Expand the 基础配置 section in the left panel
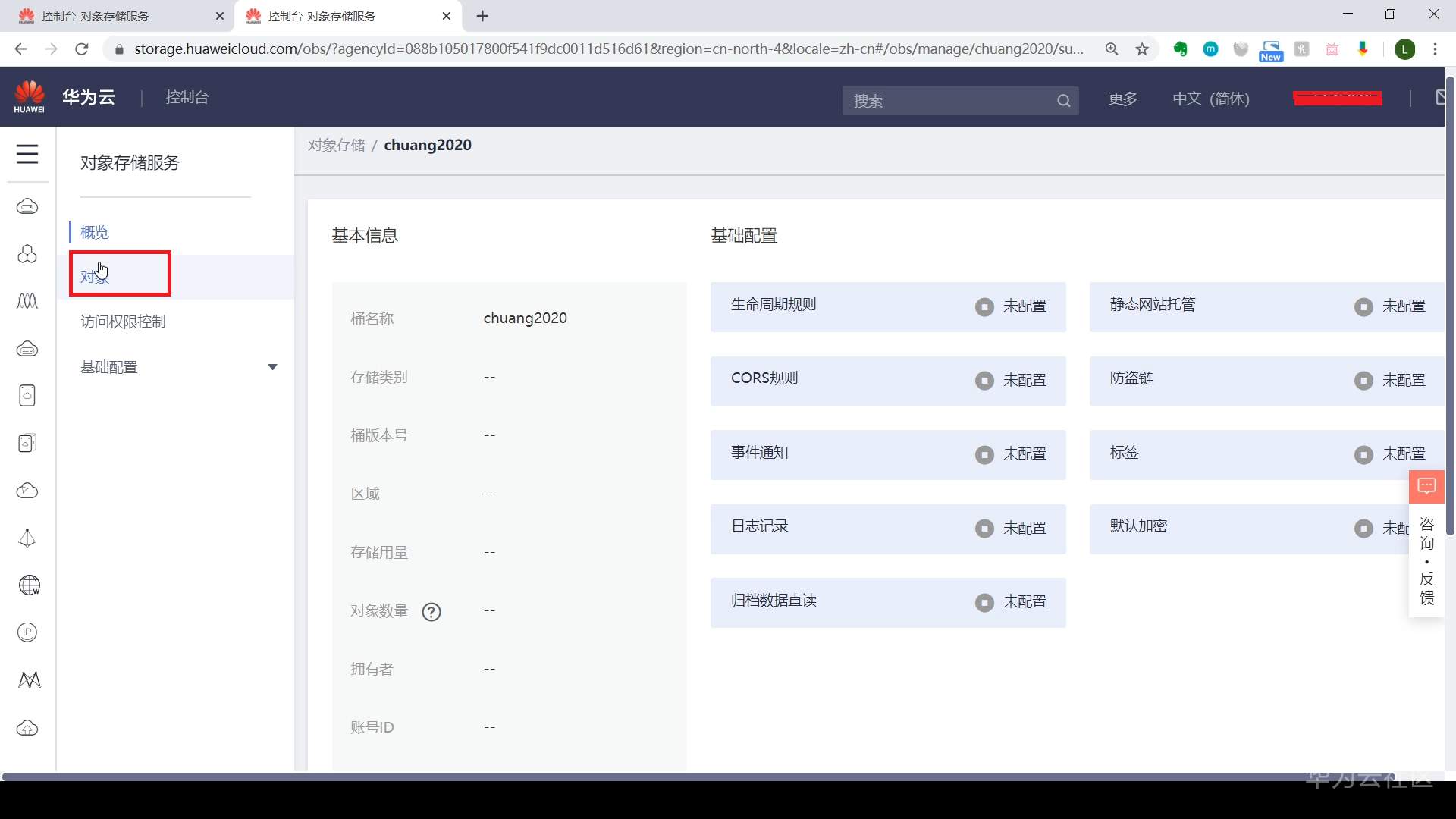 tap(273, 366)
